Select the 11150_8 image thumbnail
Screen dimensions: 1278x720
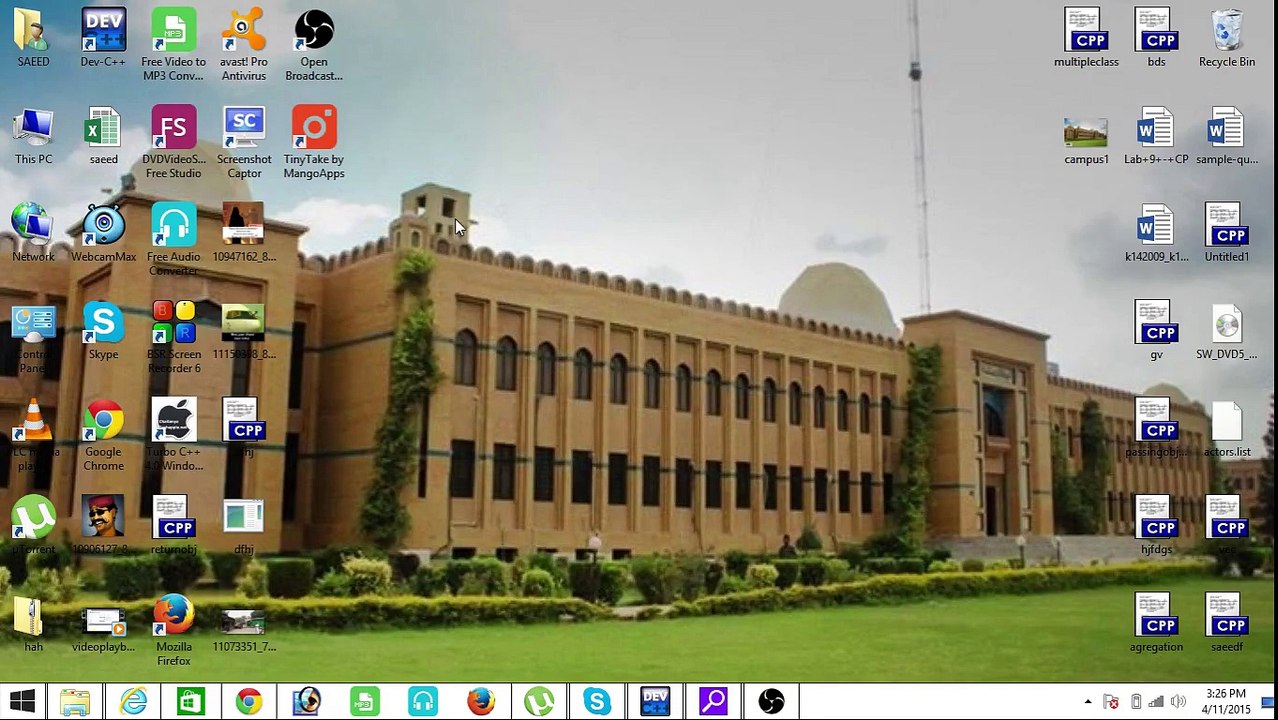[x=244, y=331]
